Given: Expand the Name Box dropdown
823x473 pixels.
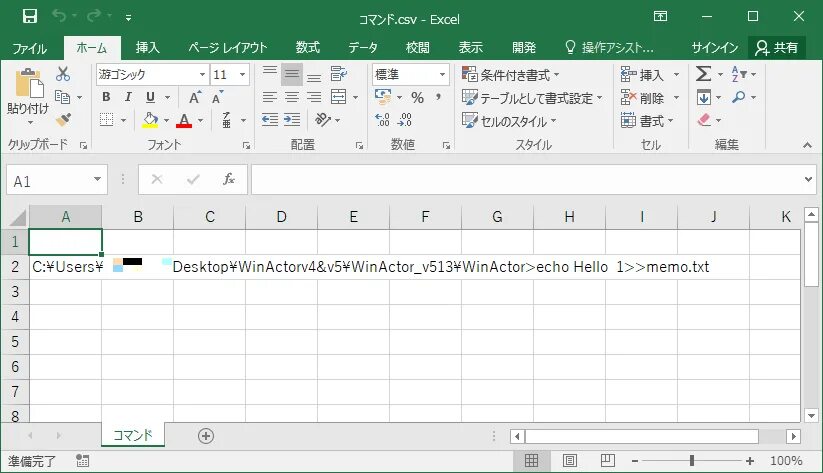Looking at the screenshot, I should pos(97,180).
